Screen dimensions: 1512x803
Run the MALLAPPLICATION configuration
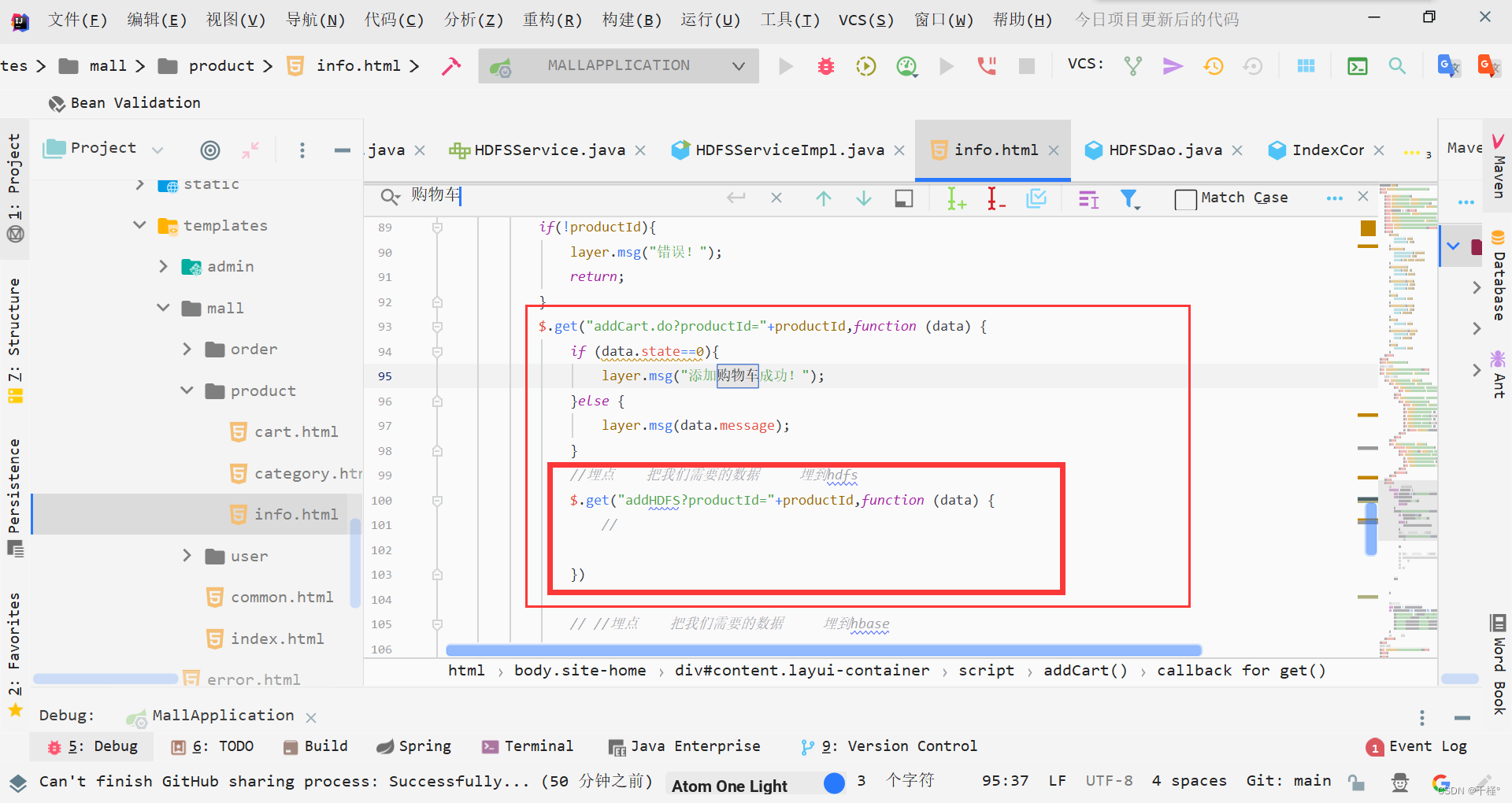pyautogui.click(x=786, y=66)
